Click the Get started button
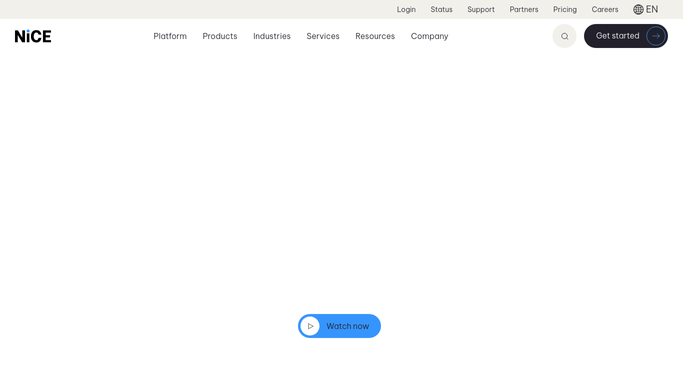683x384 pixels. point(626,36)
